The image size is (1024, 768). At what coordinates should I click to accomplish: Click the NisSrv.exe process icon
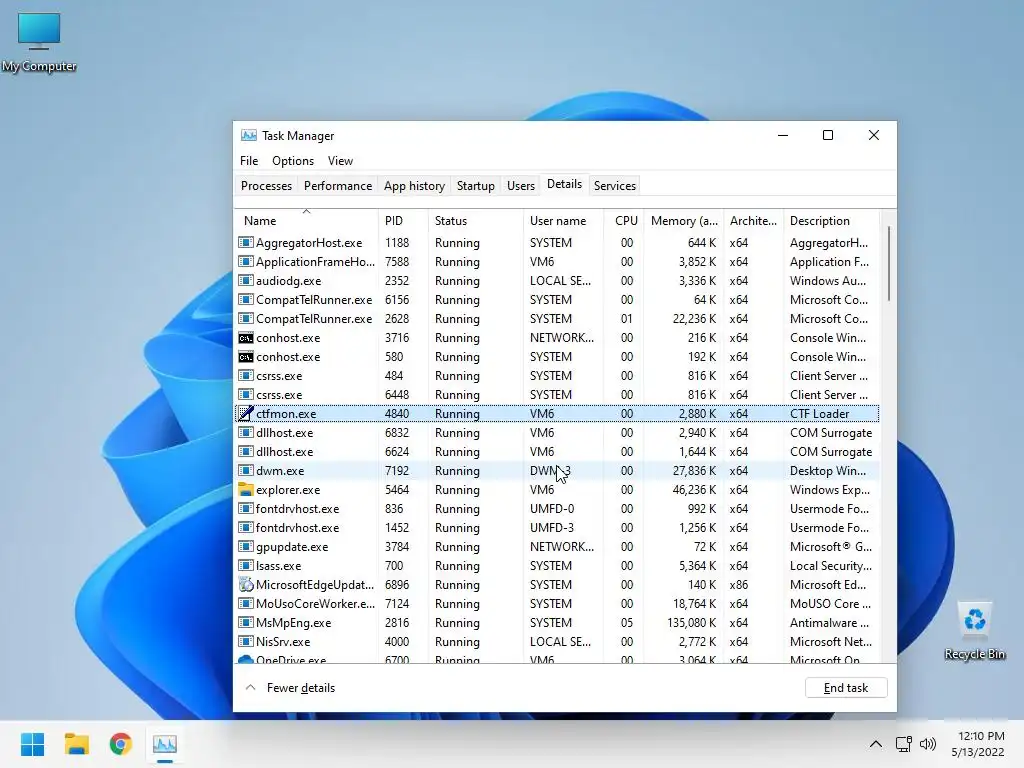246,641
